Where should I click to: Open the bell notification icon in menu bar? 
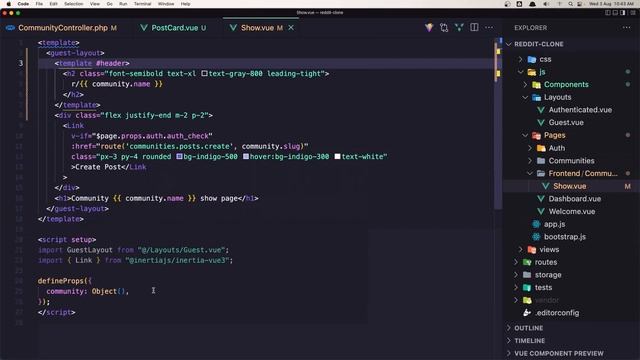pyautogui.click(x=532, y=4)
